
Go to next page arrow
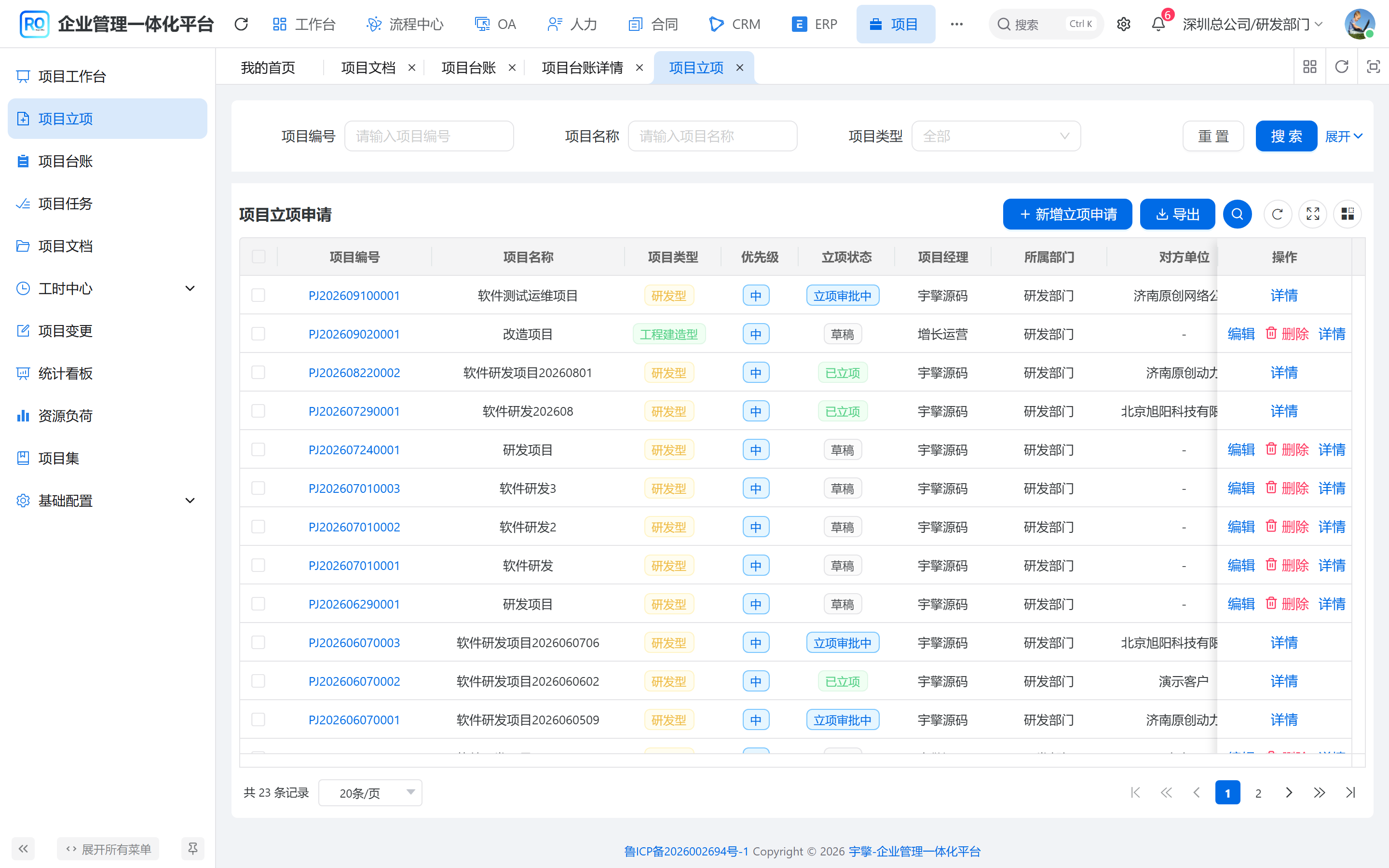(x=1289, y=792)
